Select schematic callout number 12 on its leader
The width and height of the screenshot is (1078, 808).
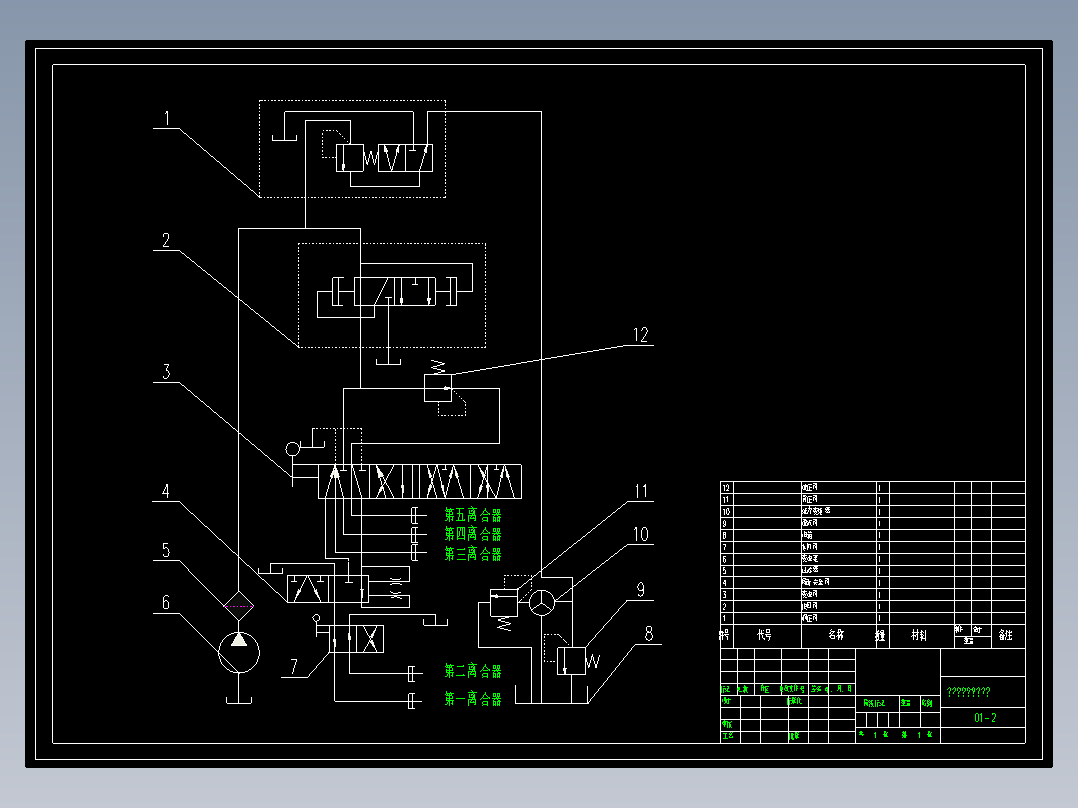pyautogui.click(x=640, y=335)
